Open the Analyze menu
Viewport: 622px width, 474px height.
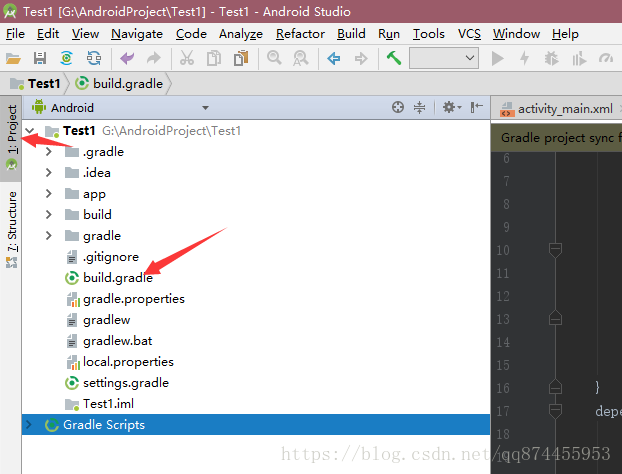pyautogui.click(x=241, y=34)
